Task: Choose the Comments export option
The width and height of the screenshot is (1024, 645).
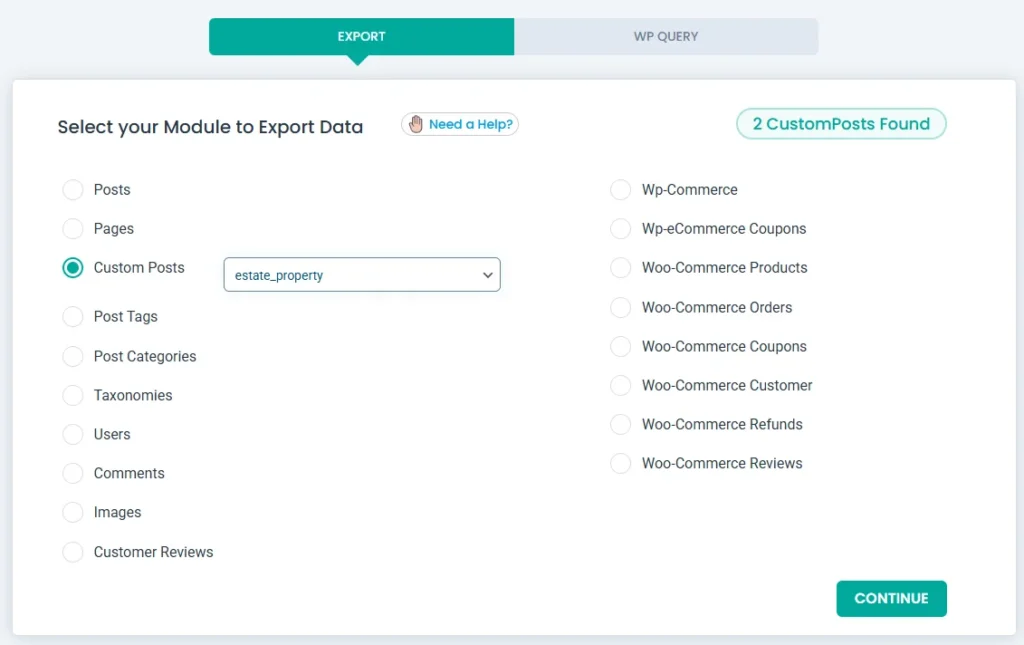Action: point(73,474)
